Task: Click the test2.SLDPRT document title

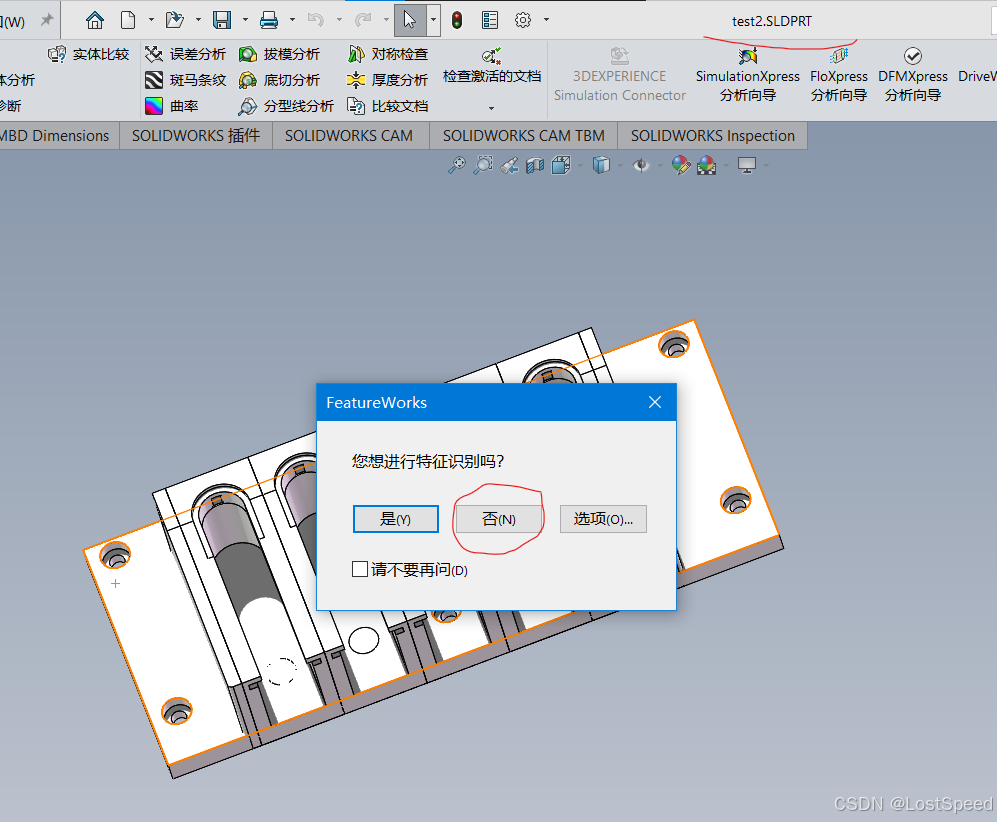Action: coord(772,21)
